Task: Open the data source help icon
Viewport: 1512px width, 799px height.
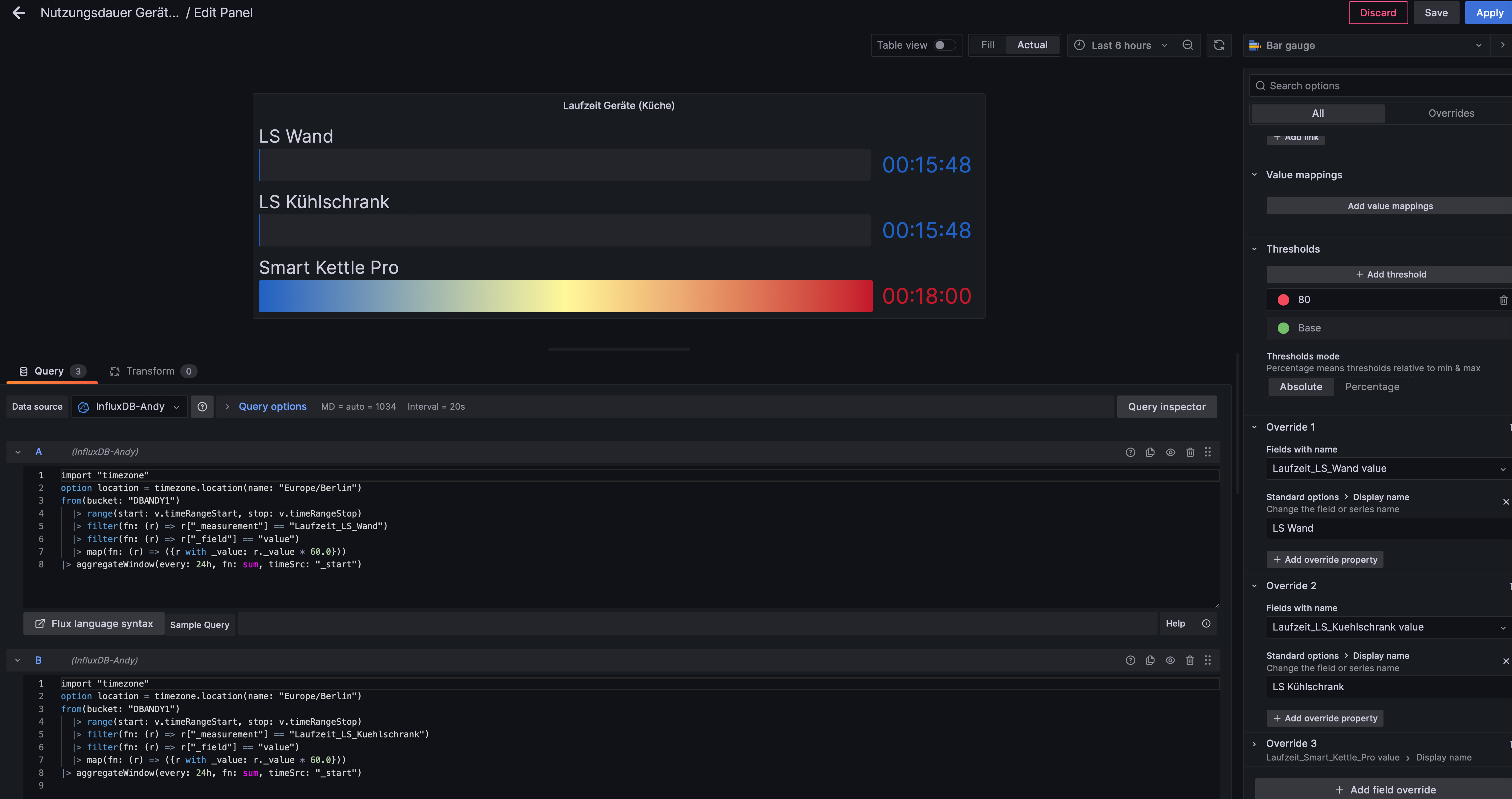Action: [x=202, y=407]
